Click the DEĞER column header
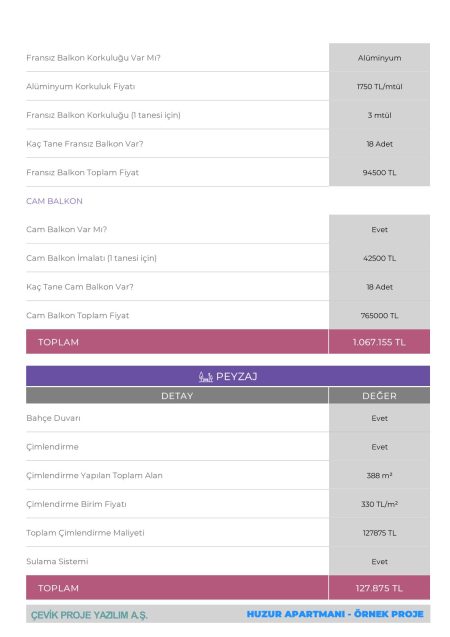Screen dimensions: 450x637 click(x=379, y=396)
